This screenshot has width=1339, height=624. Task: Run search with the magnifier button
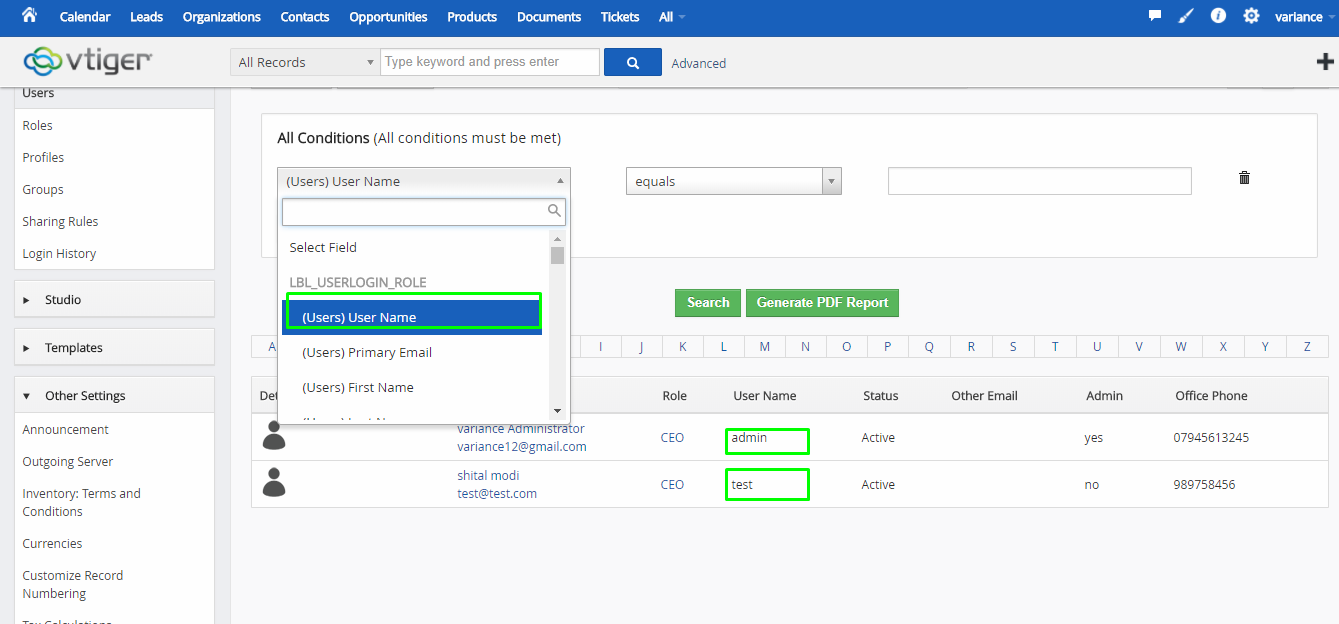click(633, 62)
